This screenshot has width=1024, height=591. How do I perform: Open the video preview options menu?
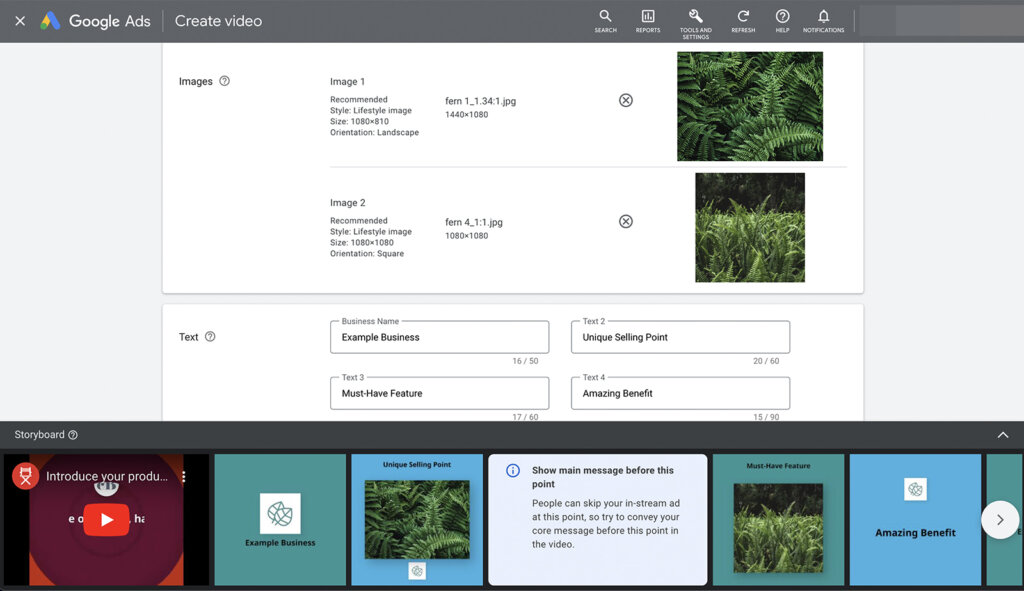pyautogui.click(x=184, y=477)
